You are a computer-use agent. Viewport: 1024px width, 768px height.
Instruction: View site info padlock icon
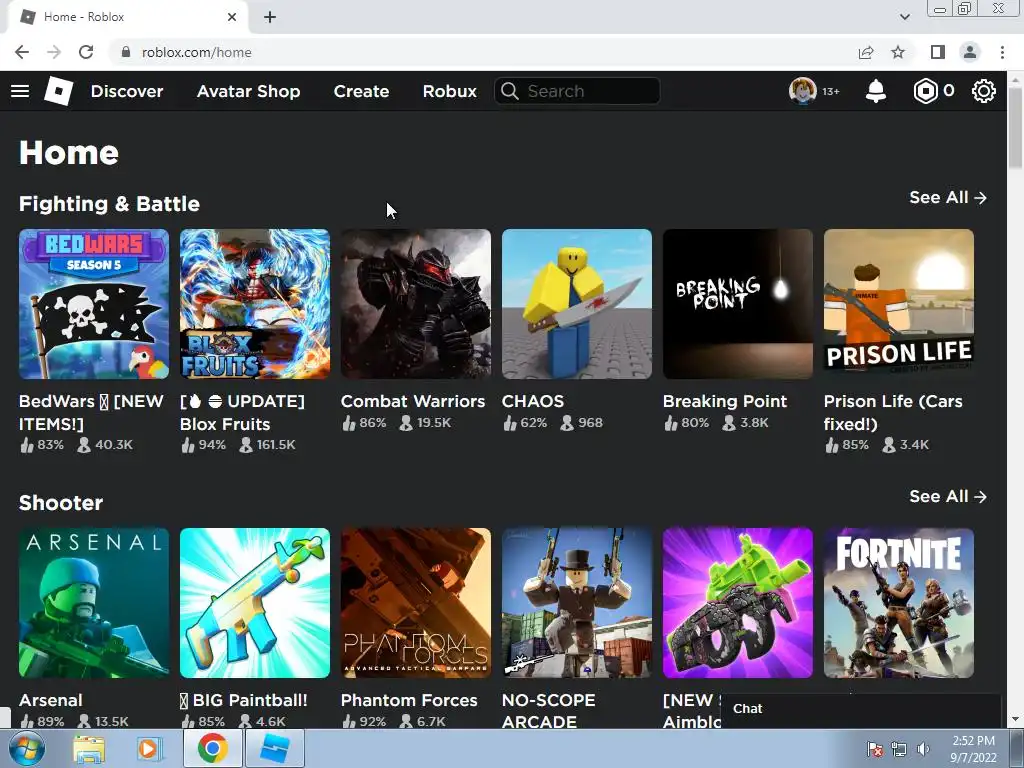coord(126,52)
